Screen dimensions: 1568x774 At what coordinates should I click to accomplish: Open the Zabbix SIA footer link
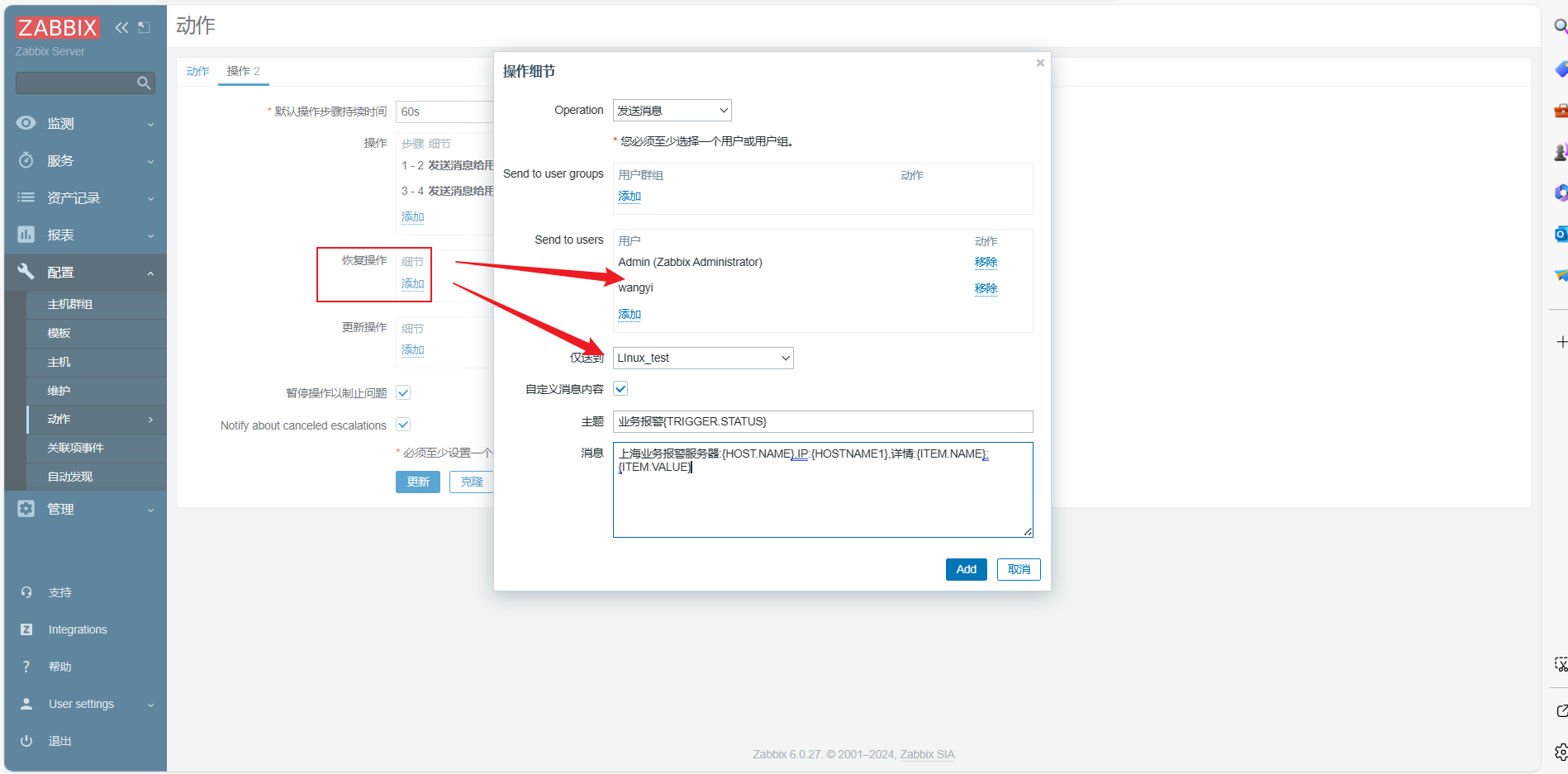tap(927, 754)
